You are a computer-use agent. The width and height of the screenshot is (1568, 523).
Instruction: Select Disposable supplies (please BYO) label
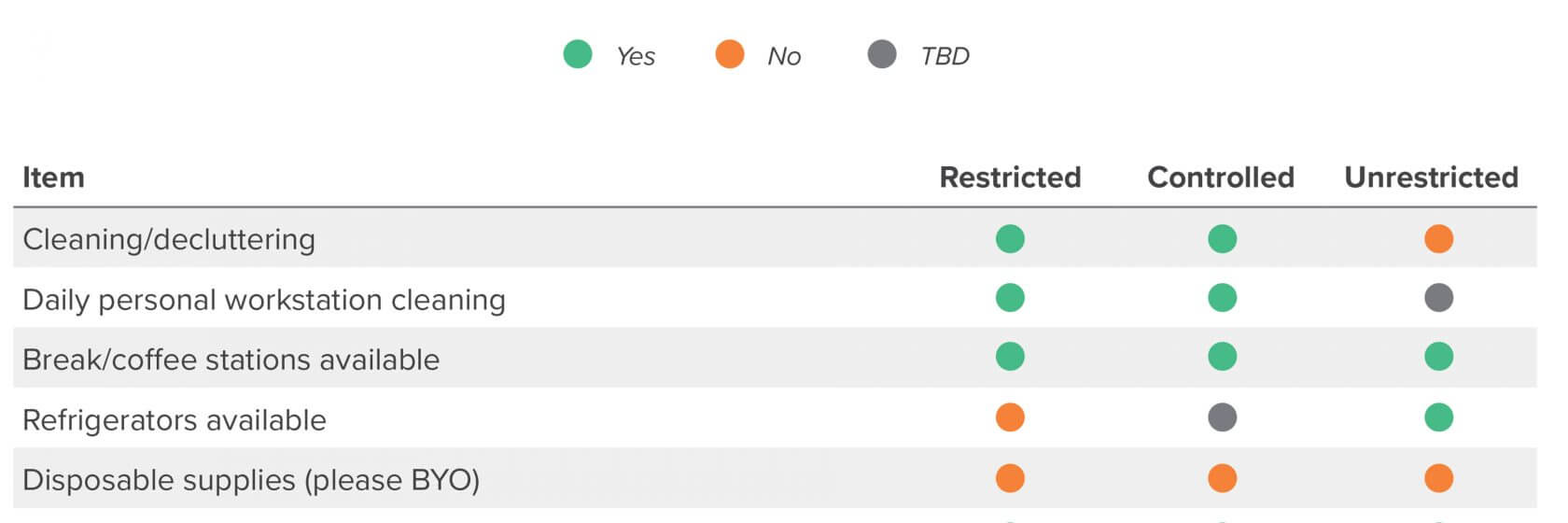click(x=251, y=480)
